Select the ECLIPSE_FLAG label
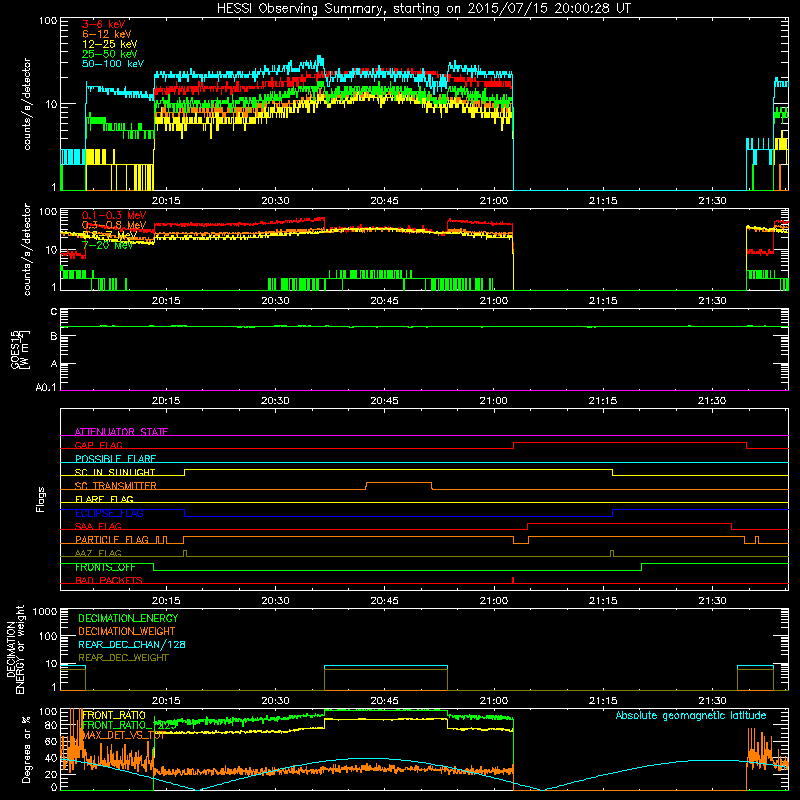The width and height of the screenshot is (800, 800). [x=109, y=513]
